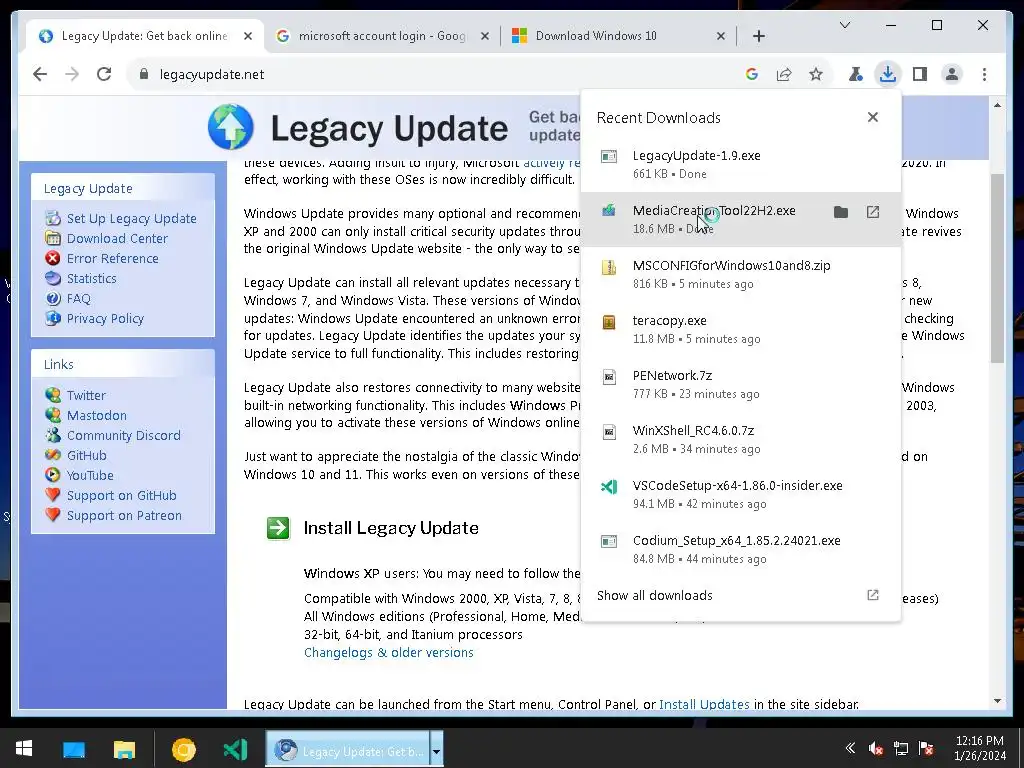The width and height of the screenshot is (1024, 768).
Task: Click the Show all downloads external icon
Action: coord(872,595)
